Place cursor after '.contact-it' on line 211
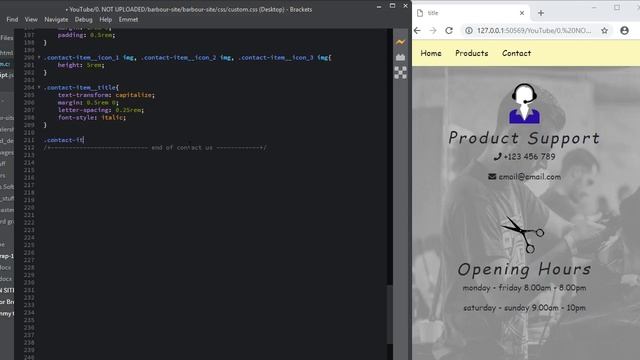Image resolution: width=640 pixels, height=360 pixels. coord(84,140)
